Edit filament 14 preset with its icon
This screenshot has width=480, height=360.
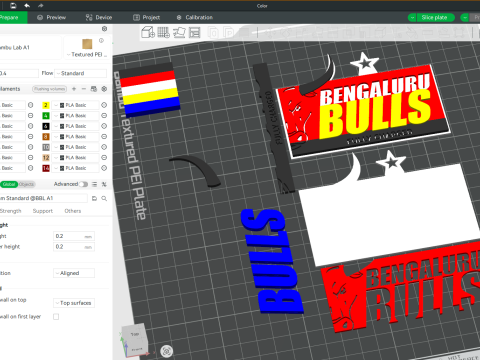click(104, 168)
